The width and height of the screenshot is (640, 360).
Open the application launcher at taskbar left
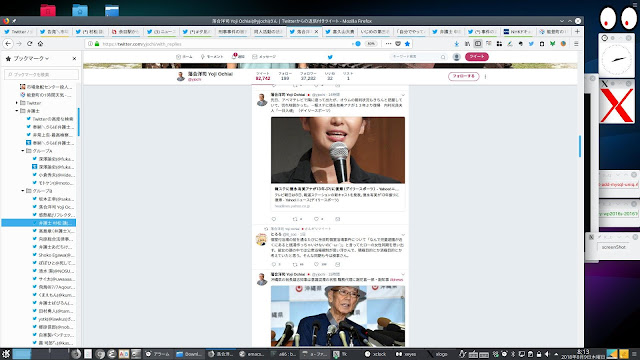coord(5,354)
